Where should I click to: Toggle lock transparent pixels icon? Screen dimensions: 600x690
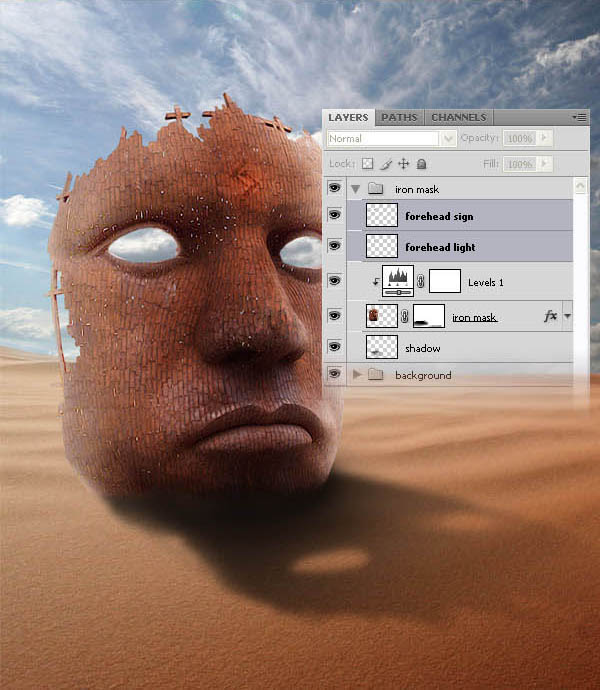367,164
